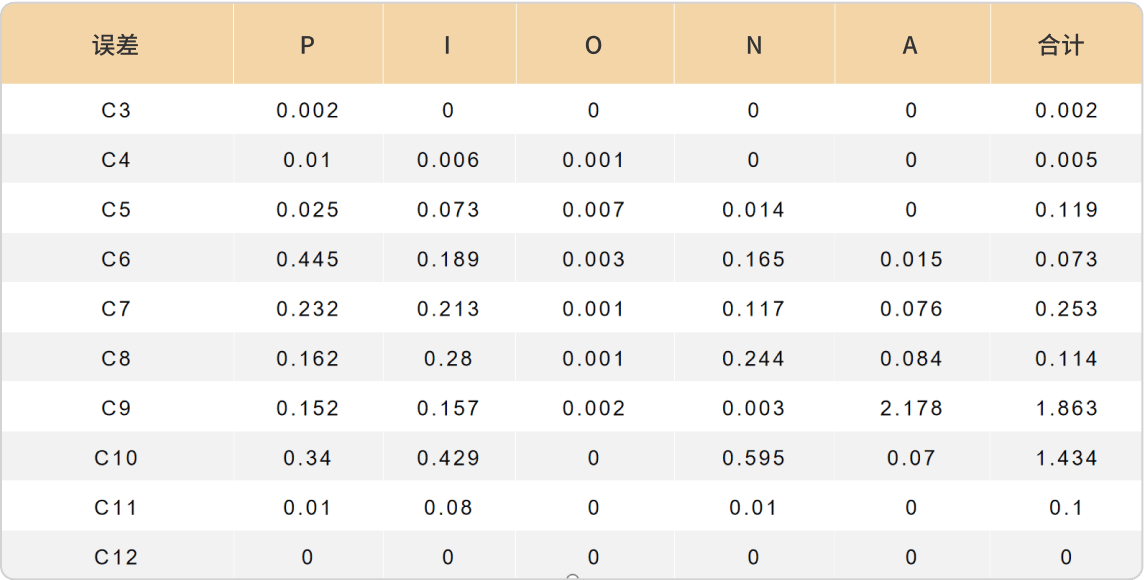Select the I column header
This screenshot has width=1144, height=580.
coord(447,45)
